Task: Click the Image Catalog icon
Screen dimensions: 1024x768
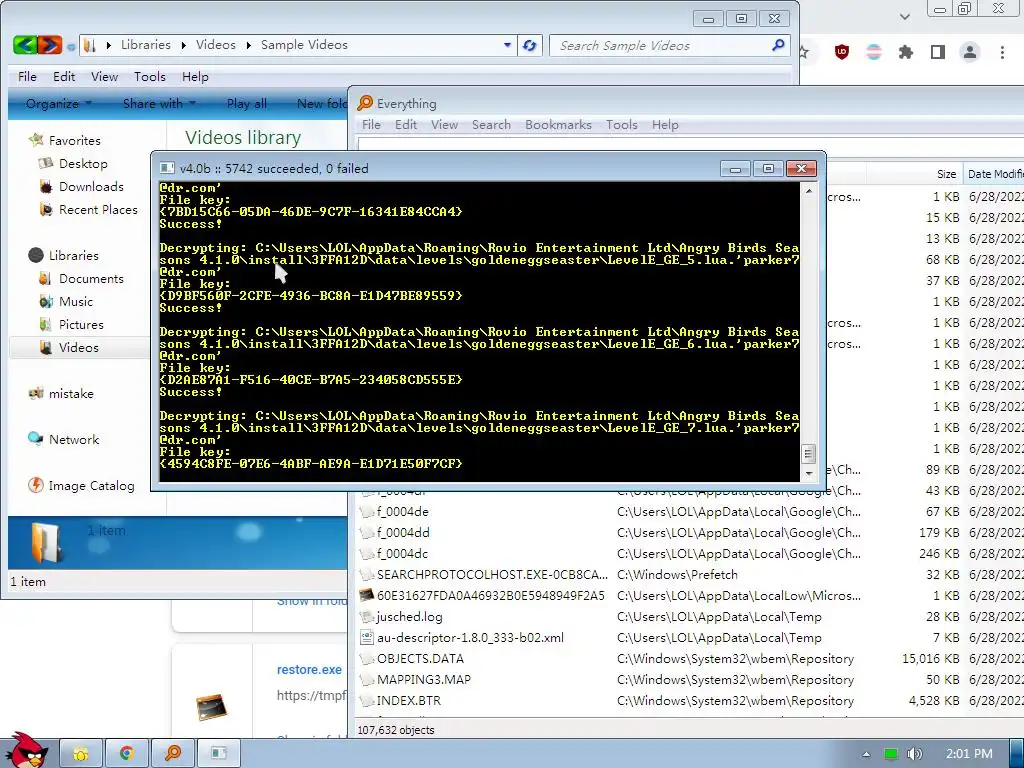Action: pyautogui.click(x=36, y=485)
